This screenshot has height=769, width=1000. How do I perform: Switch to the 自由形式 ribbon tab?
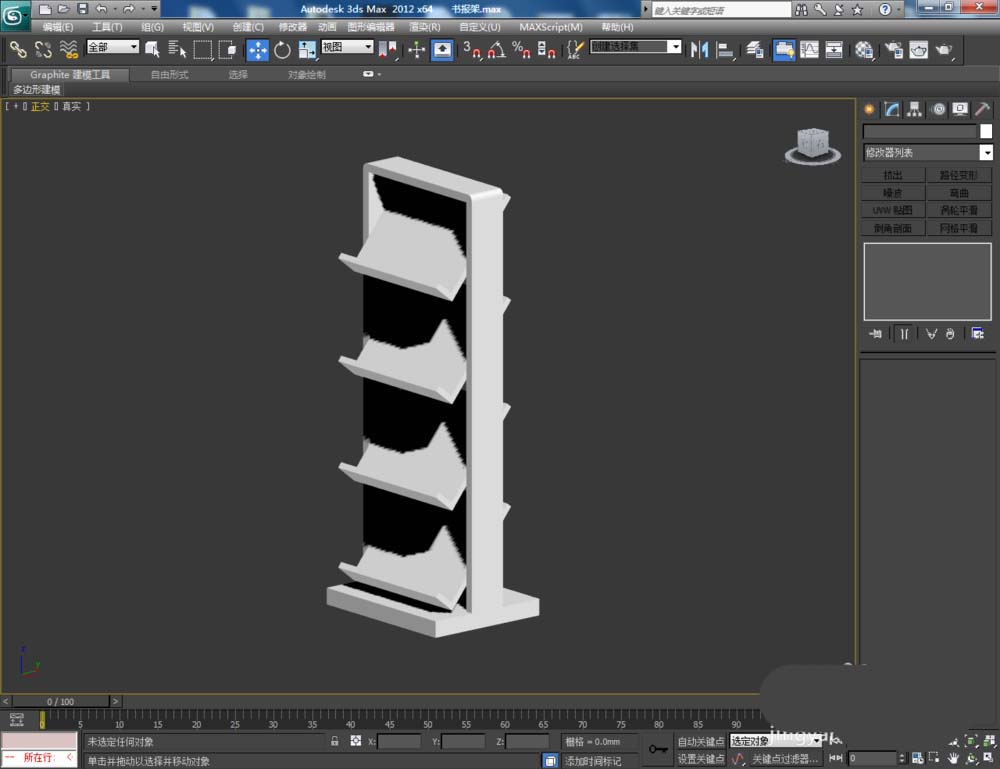click(x=168, y=75)
